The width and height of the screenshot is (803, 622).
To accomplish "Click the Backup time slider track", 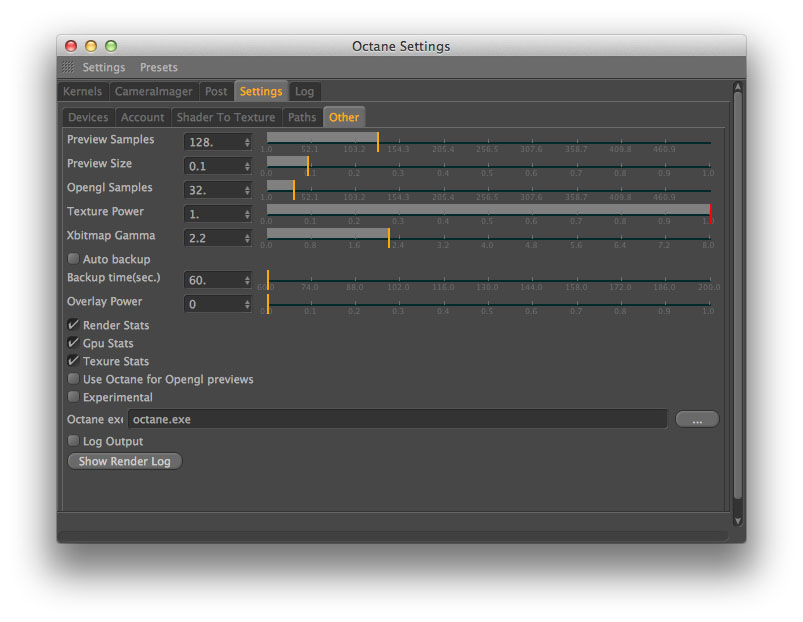I will pos(489,280).
